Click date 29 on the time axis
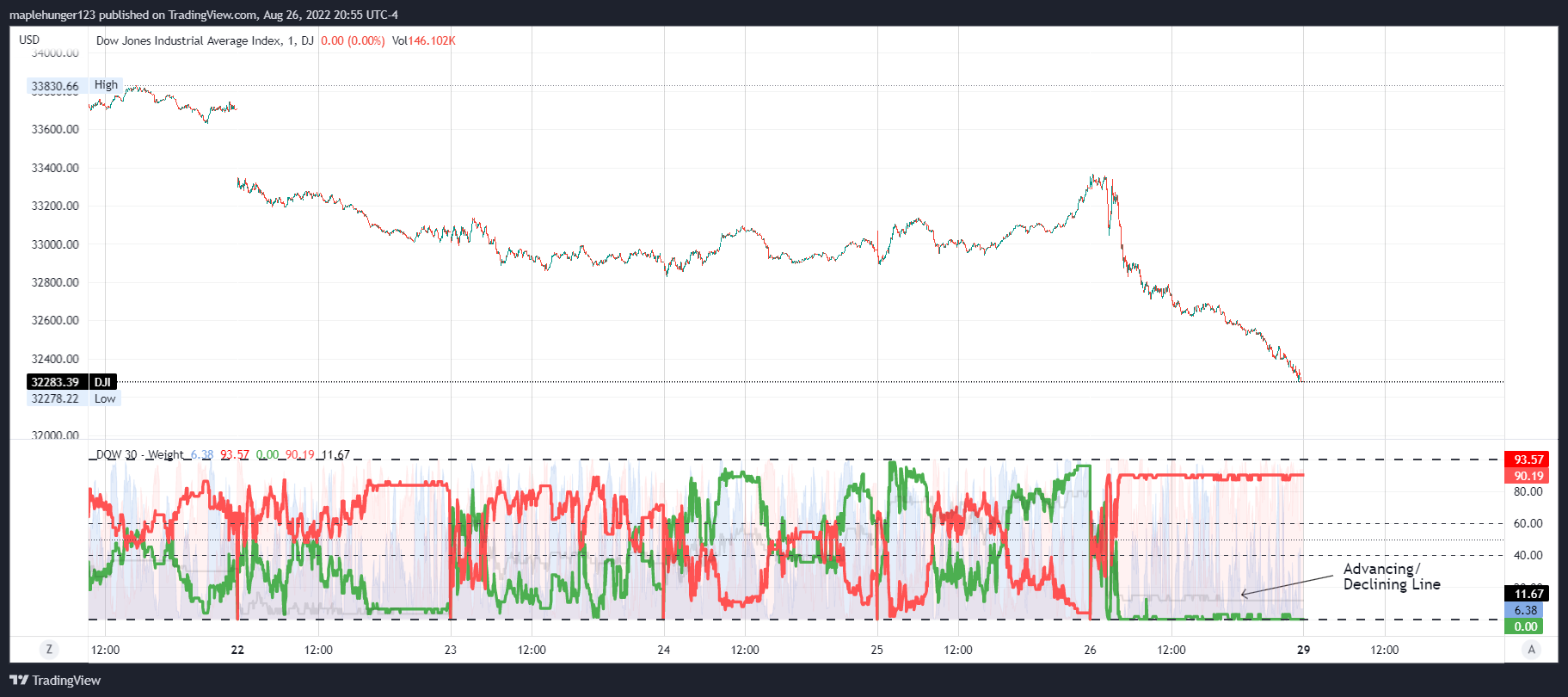Image resolution: width=1568 pixels, height=697 pixels. click(x=1303, y=650)
